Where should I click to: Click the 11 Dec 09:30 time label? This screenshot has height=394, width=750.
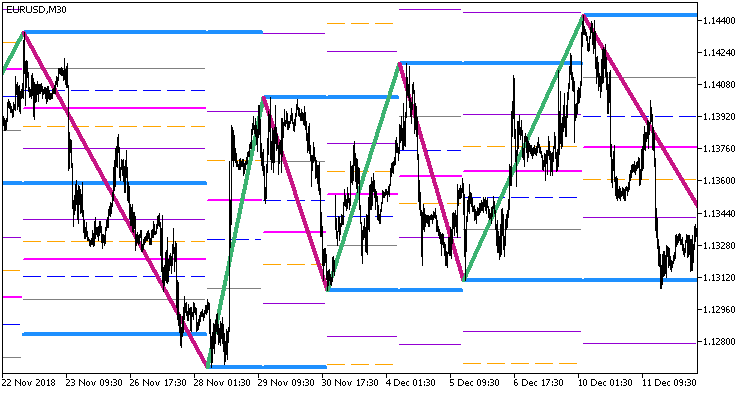(x=669, y=383)
